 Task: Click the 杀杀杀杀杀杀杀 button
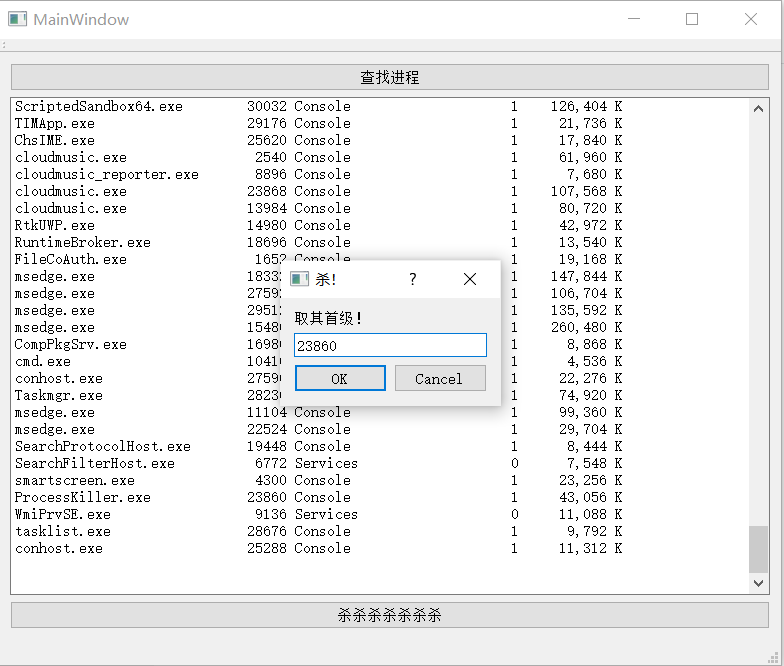[x=390, y=615]
